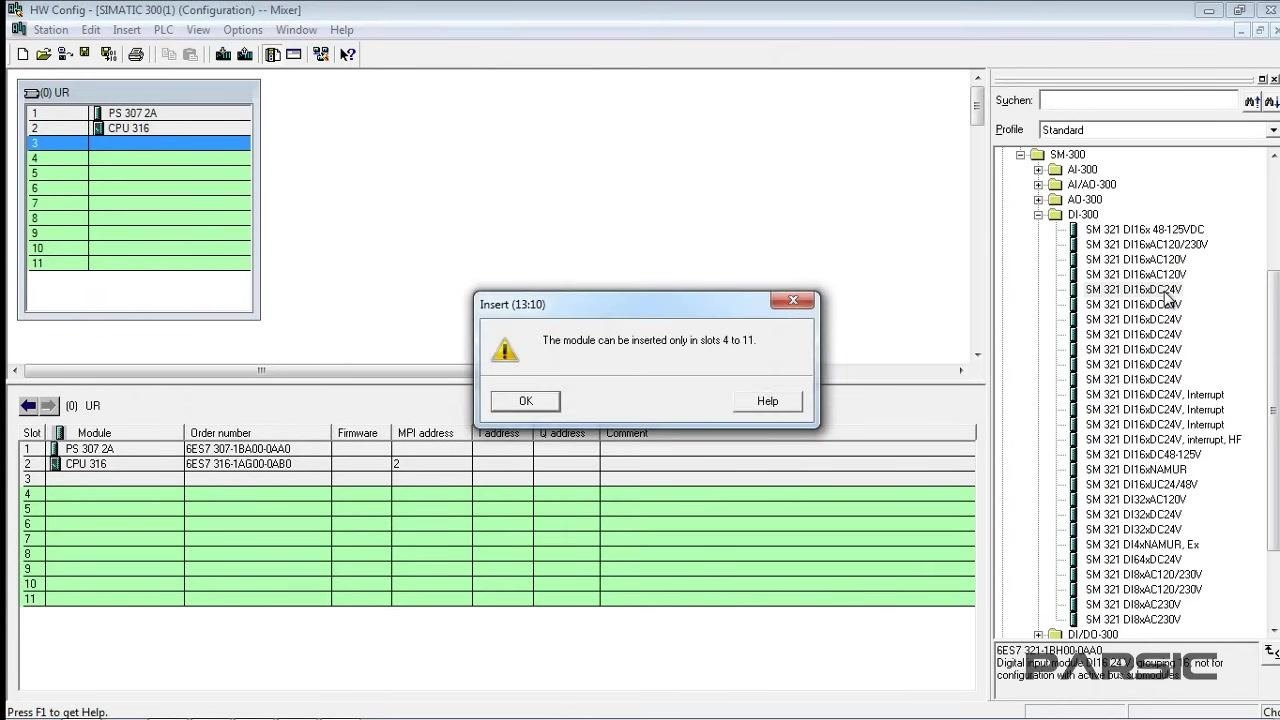
Task: Click the context Help arrow icon
Action: pyautogui.click(x=347, y=54)
